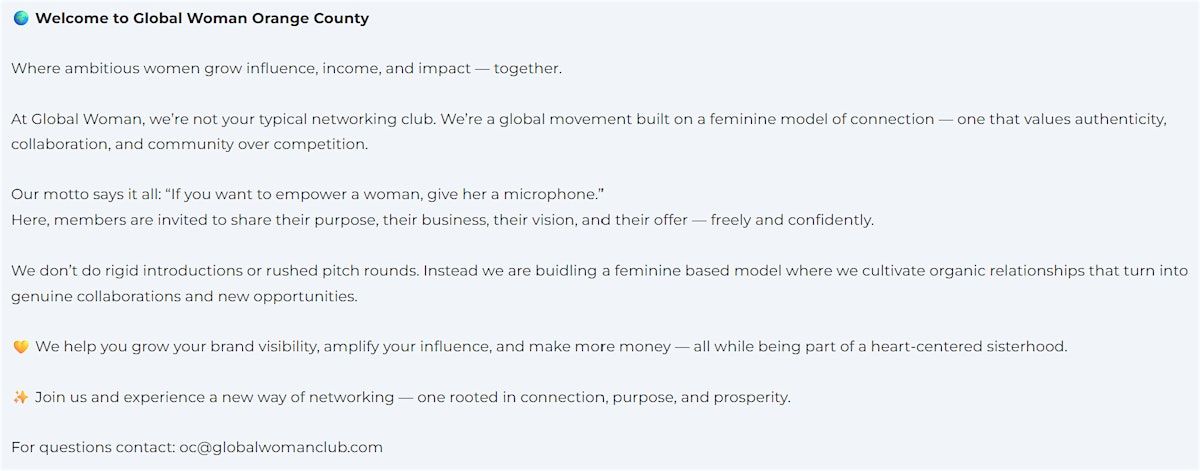Click the "Welcome to Global Woman Orange County" heading
Image resolution: width=1200 pixels, height=471 pixels.
[x=202, y=18]
